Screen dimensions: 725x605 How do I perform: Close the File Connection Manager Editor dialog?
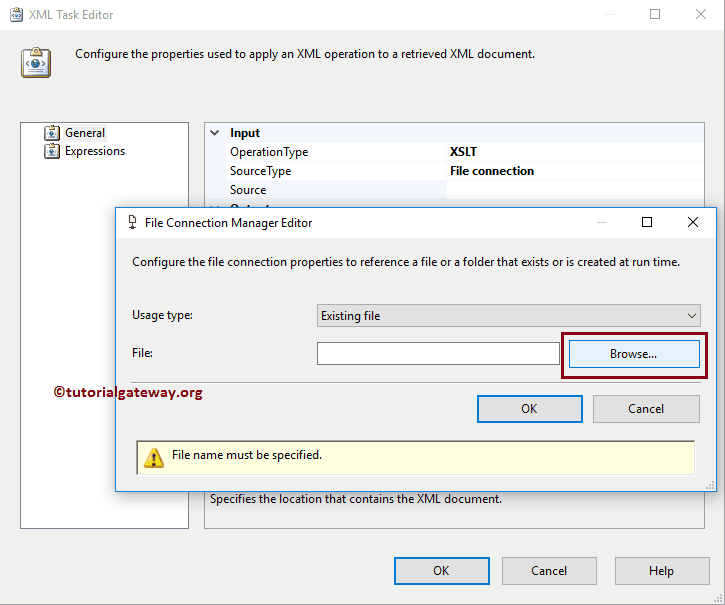point(693,222)
